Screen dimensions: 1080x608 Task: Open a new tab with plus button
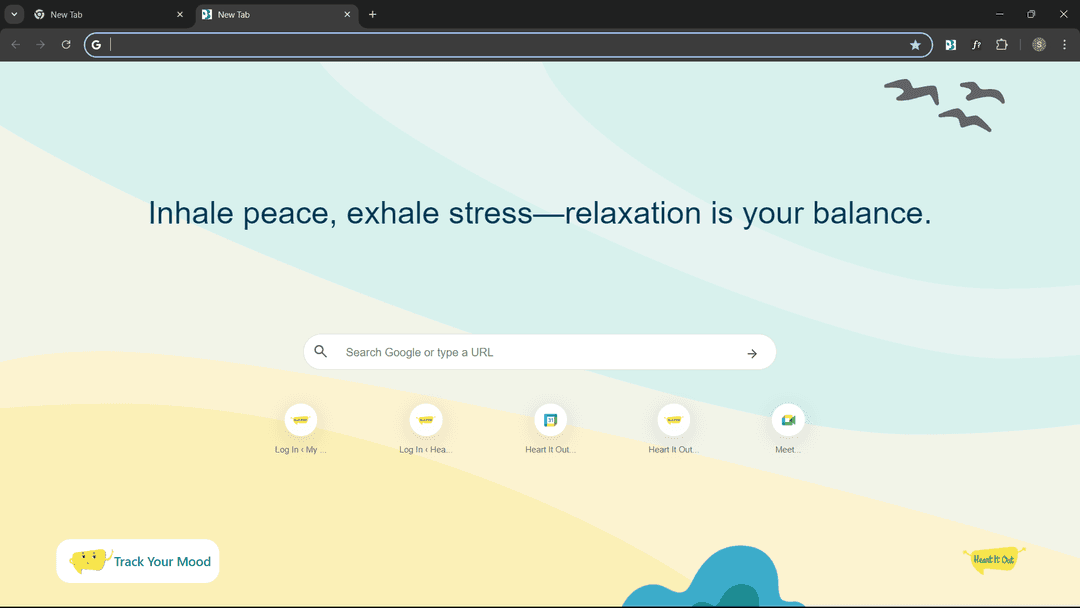pos(373,14)
